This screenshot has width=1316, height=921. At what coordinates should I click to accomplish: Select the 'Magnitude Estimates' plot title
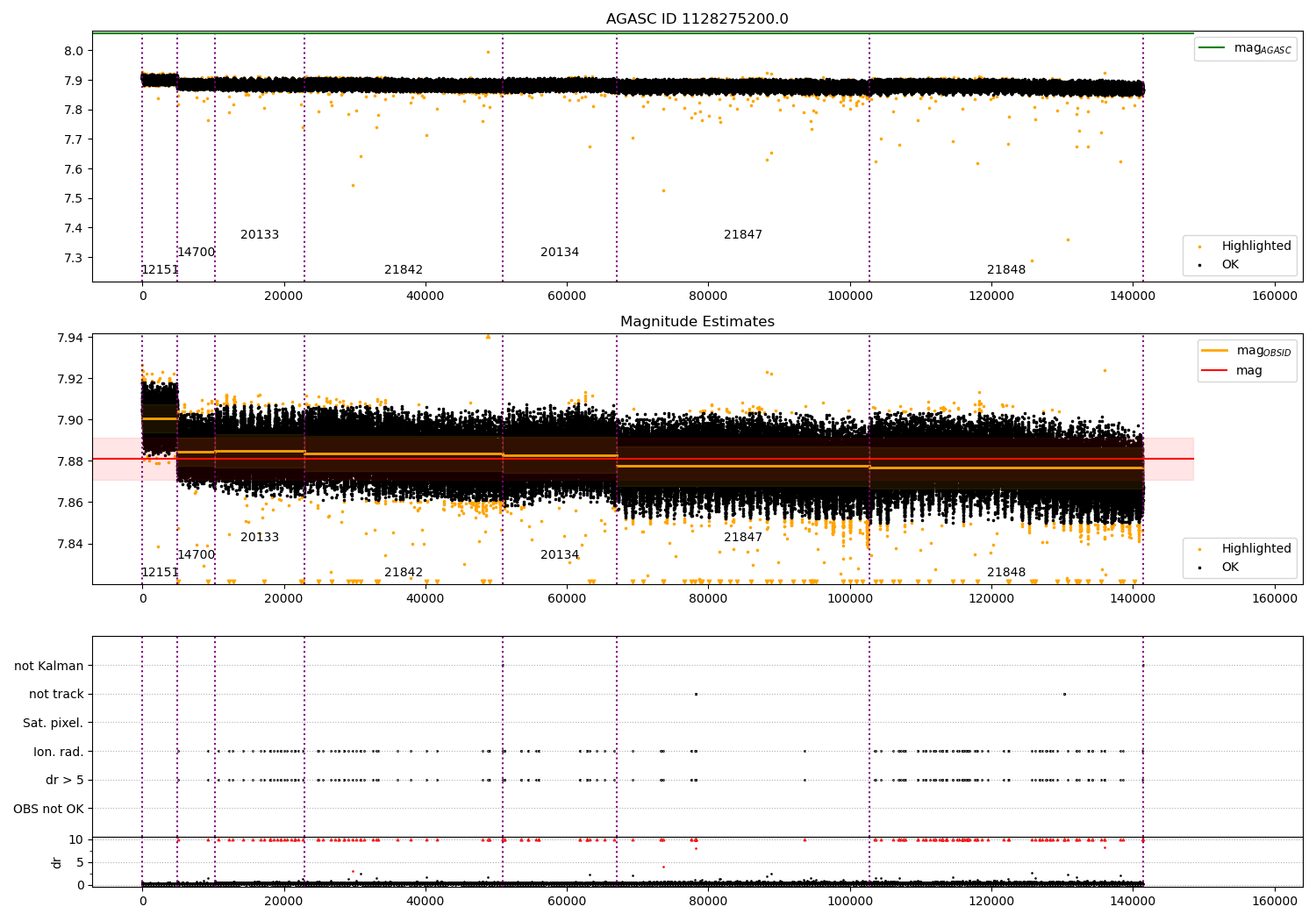(x=697, y=322)
